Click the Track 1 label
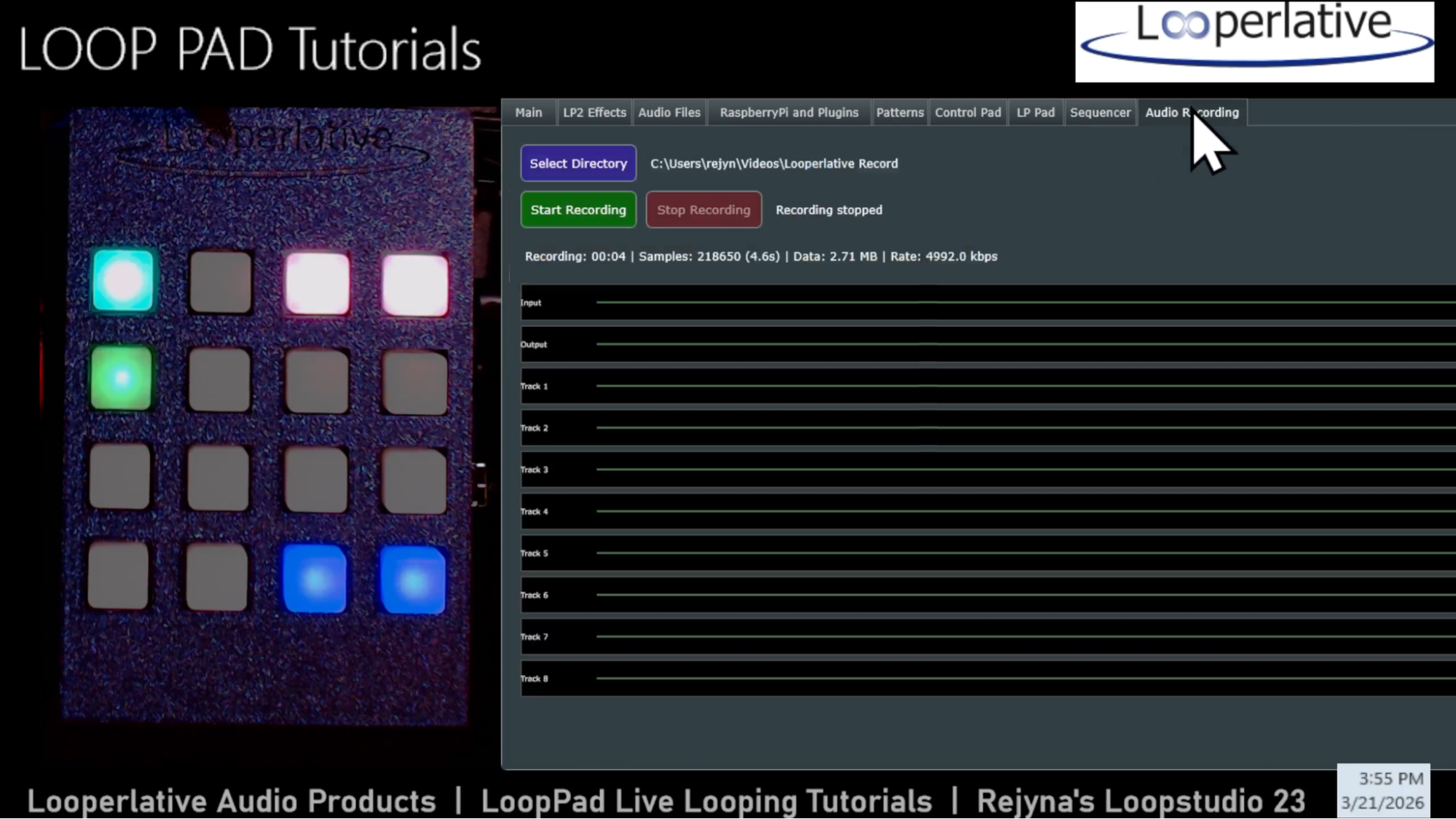This screenshot has width=1456, height=819. [x=534, y=387]
